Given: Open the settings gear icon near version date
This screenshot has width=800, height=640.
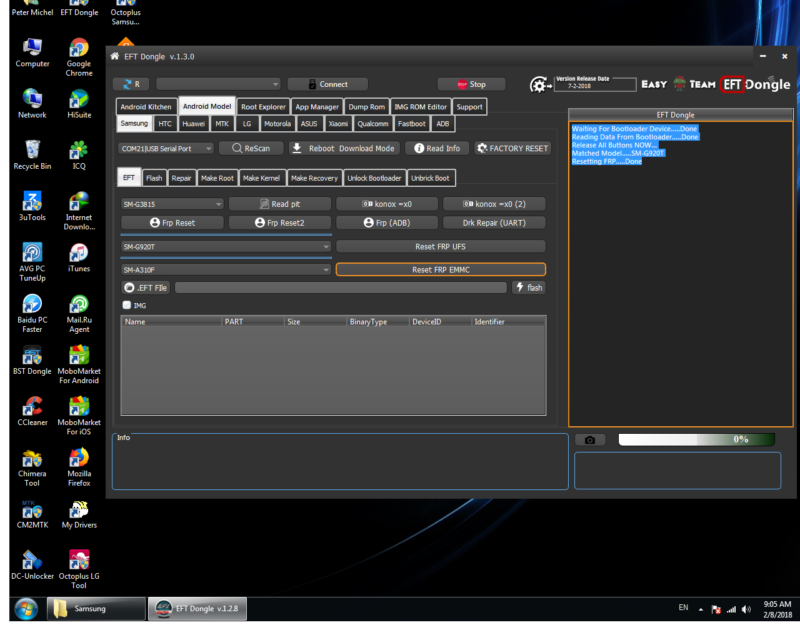Looking at the screenshot, I should point(540,85).
